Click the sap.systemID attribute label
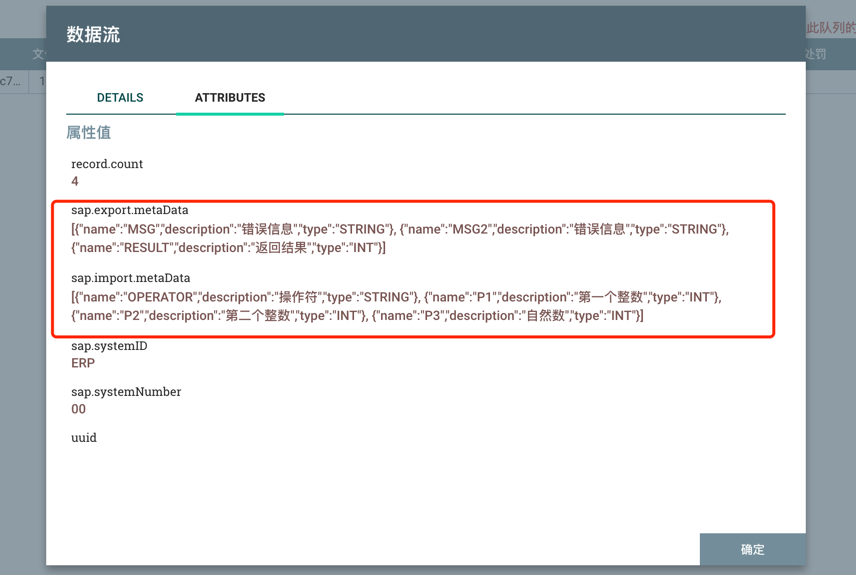Viewport: 856px width, 575px height. 109,346
